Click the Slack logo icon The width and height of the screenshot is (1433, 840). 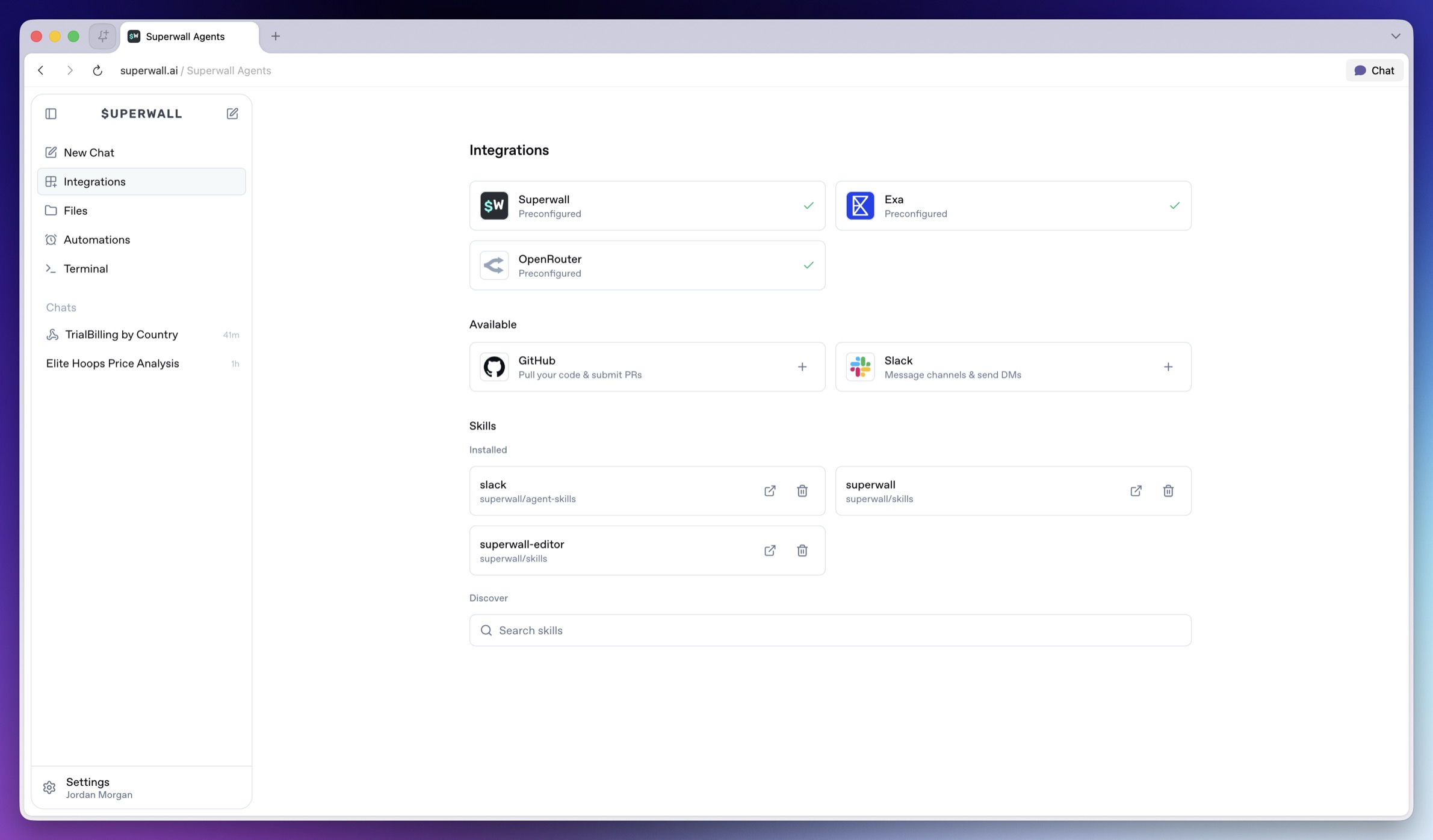pyautogui.click(x=860, y=367)
